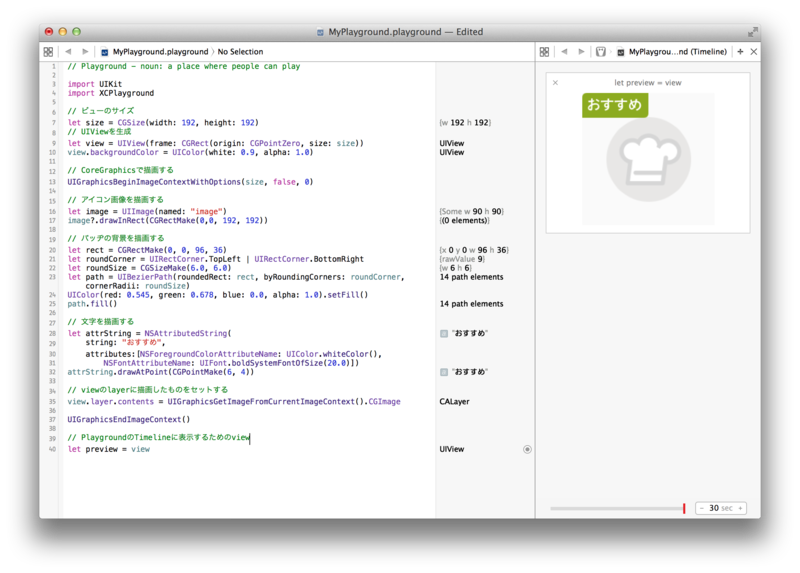This screenshot has height=573, width=800.
Task: Toggle value history circle for preview line
Action: point(527,449)
